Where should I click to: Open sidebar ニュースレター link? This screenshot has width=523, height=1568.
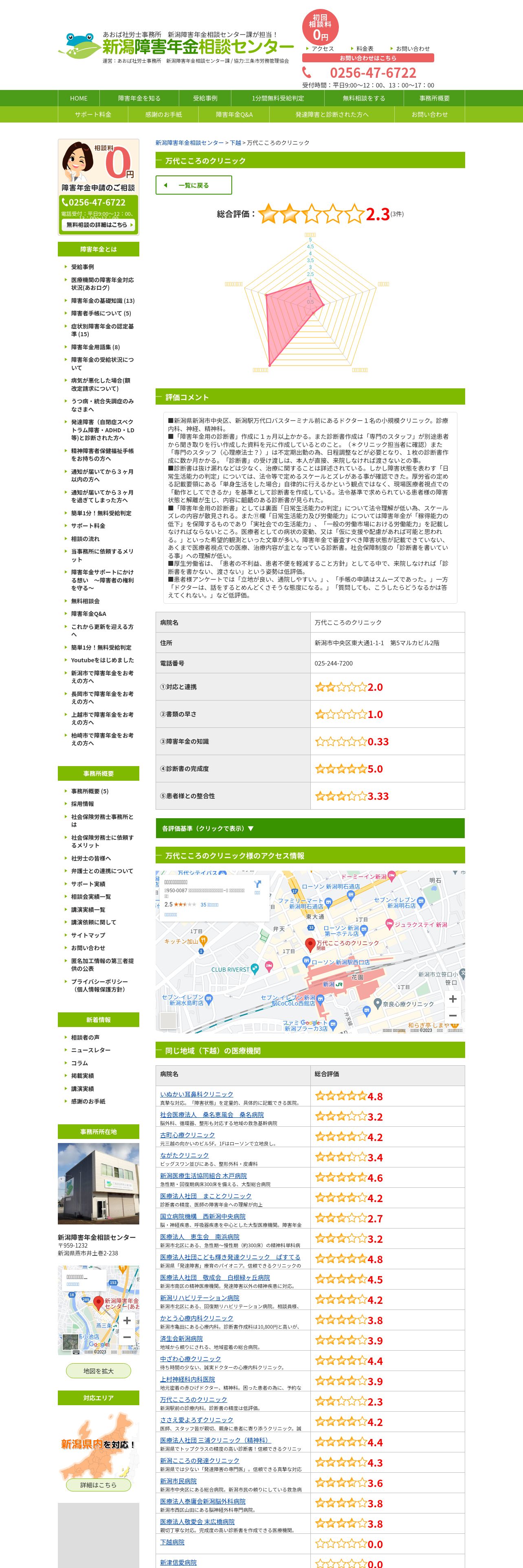(x=91, y=1050)
